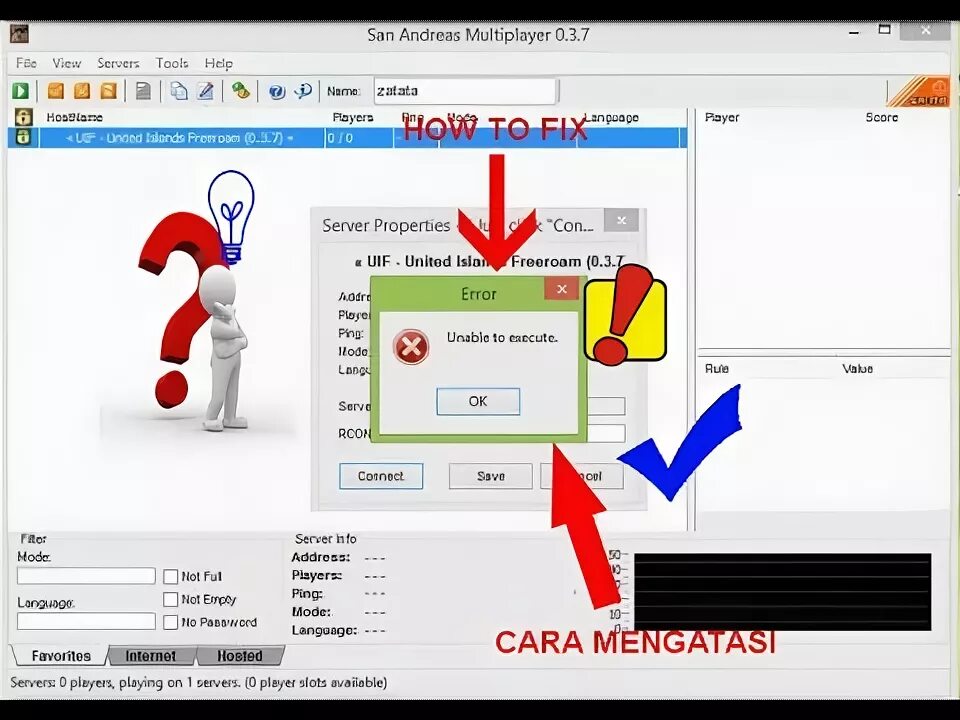Click the second orange Delete Server icon
960x720 pixels.
pos(82,91)
